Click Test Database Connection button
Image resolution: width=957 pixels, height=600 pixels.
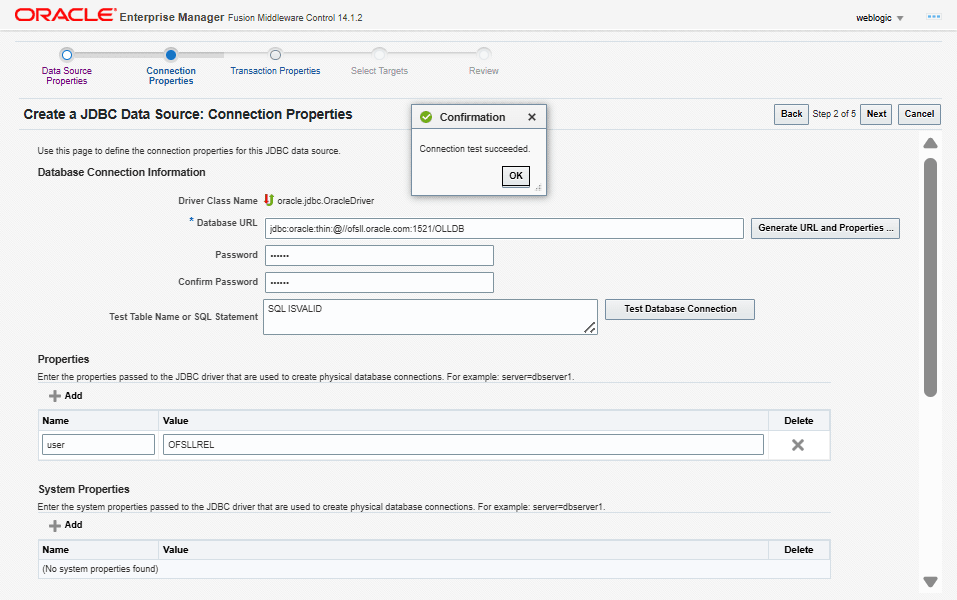680,309
